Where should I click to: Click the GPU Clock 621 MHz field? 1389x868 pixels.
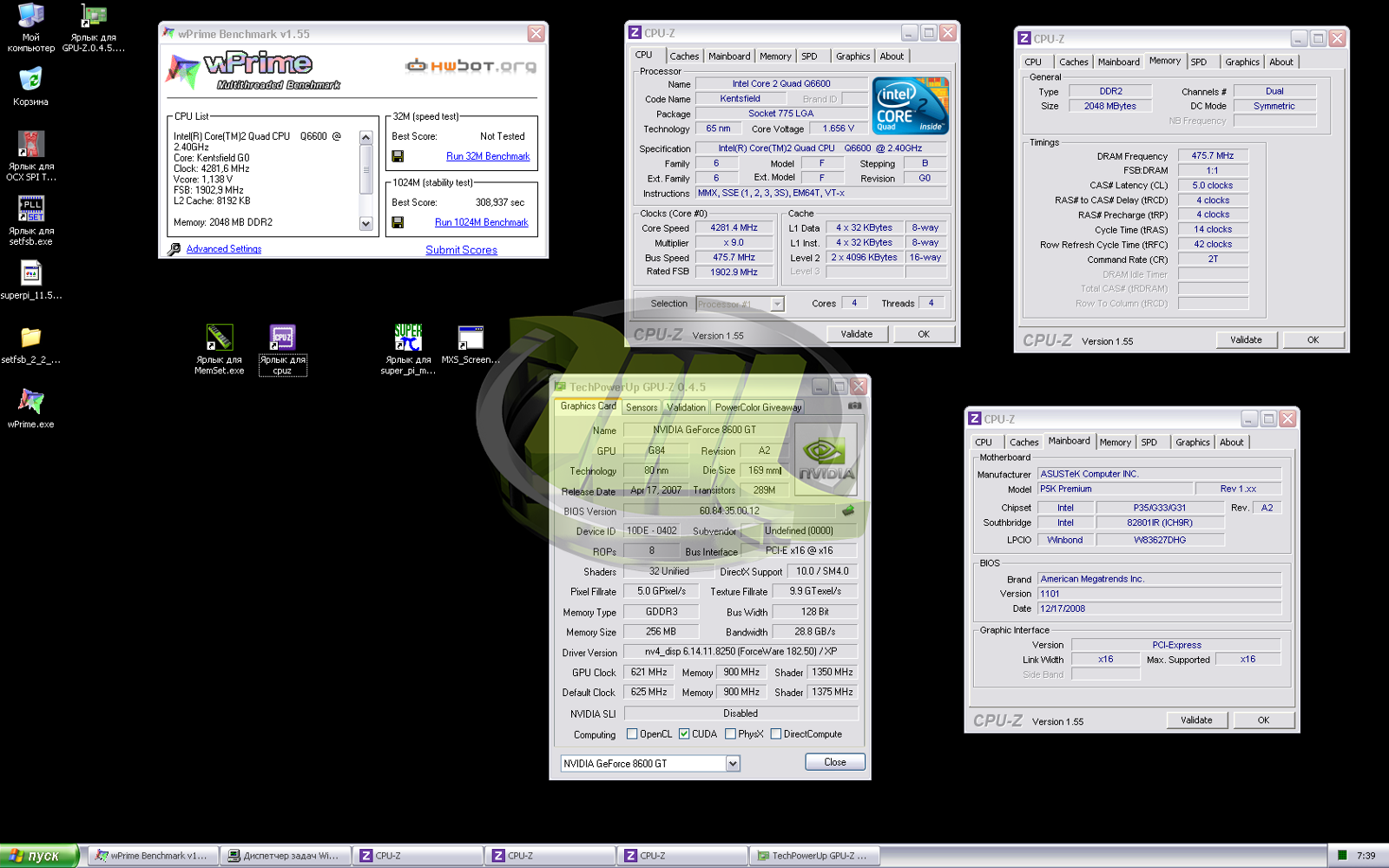pos(648,672)
